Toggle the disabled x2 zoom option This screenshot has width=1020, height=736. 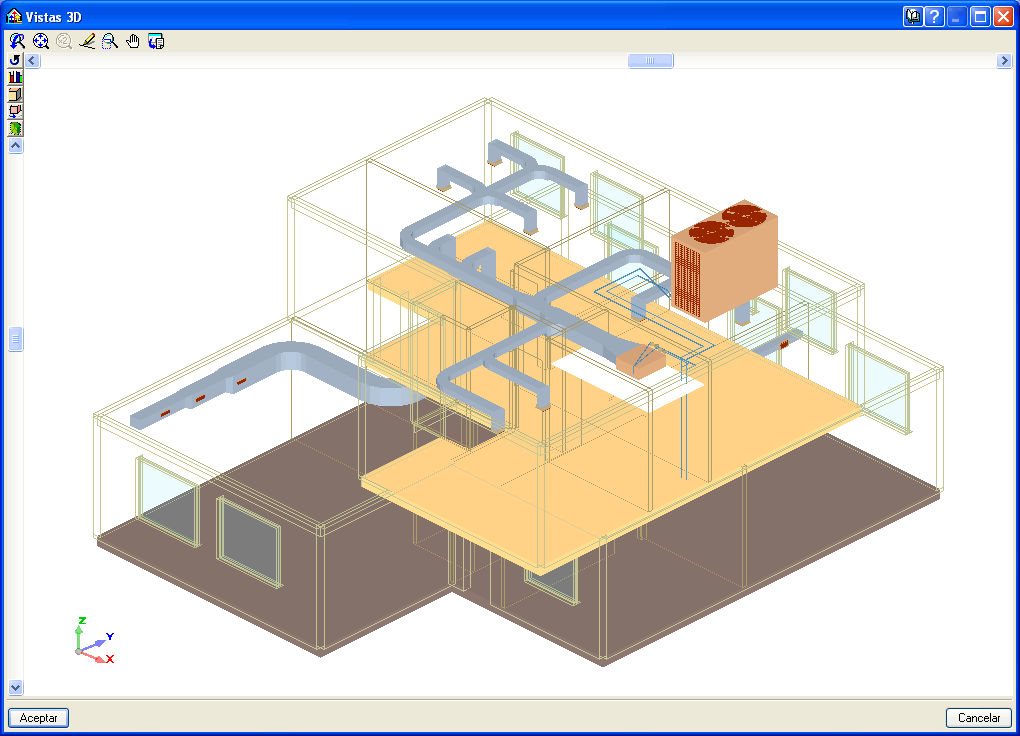point(64,42)
